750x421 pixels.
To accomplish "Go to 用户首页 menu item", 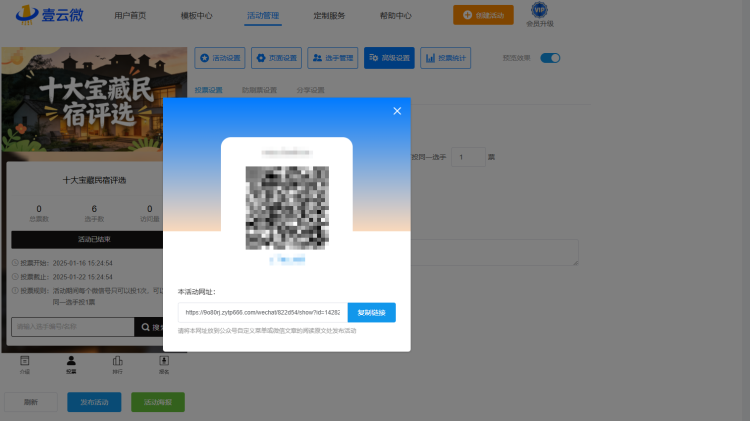I will coord(130,15).
